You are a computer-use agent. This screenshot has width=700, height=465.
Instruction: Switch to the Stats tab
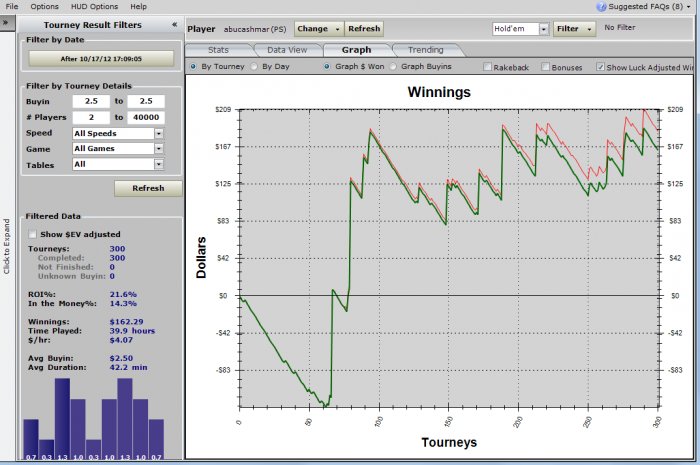[x=218, y=50]
